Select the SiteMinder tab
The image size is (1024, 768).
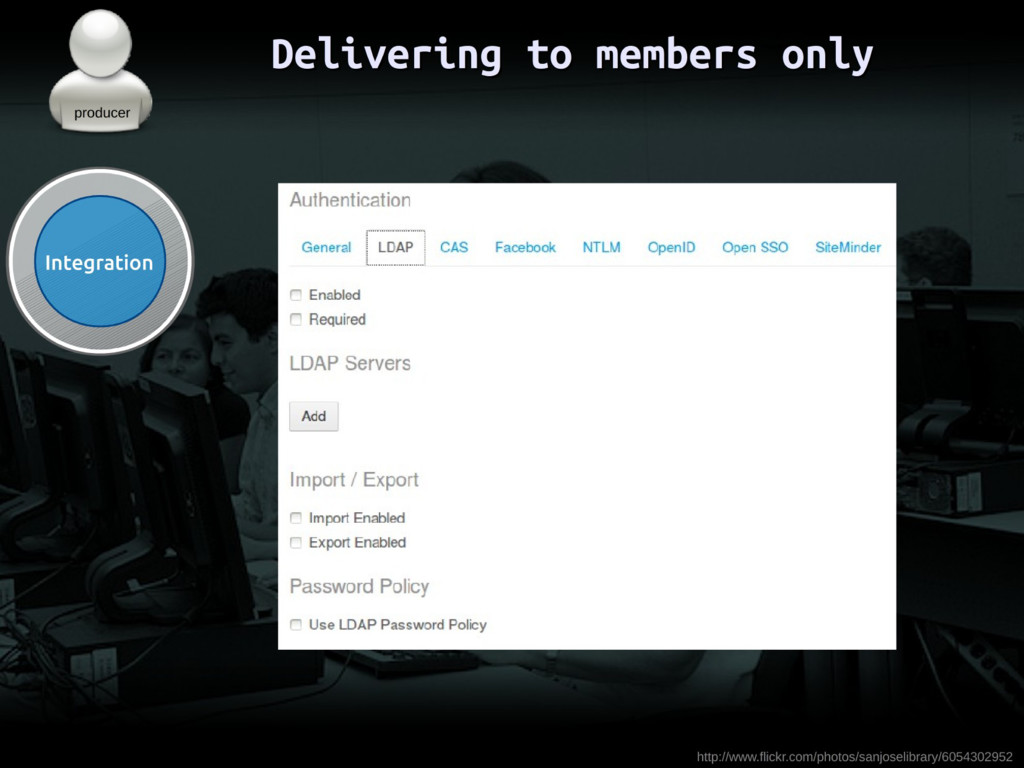tap(848, 248)
